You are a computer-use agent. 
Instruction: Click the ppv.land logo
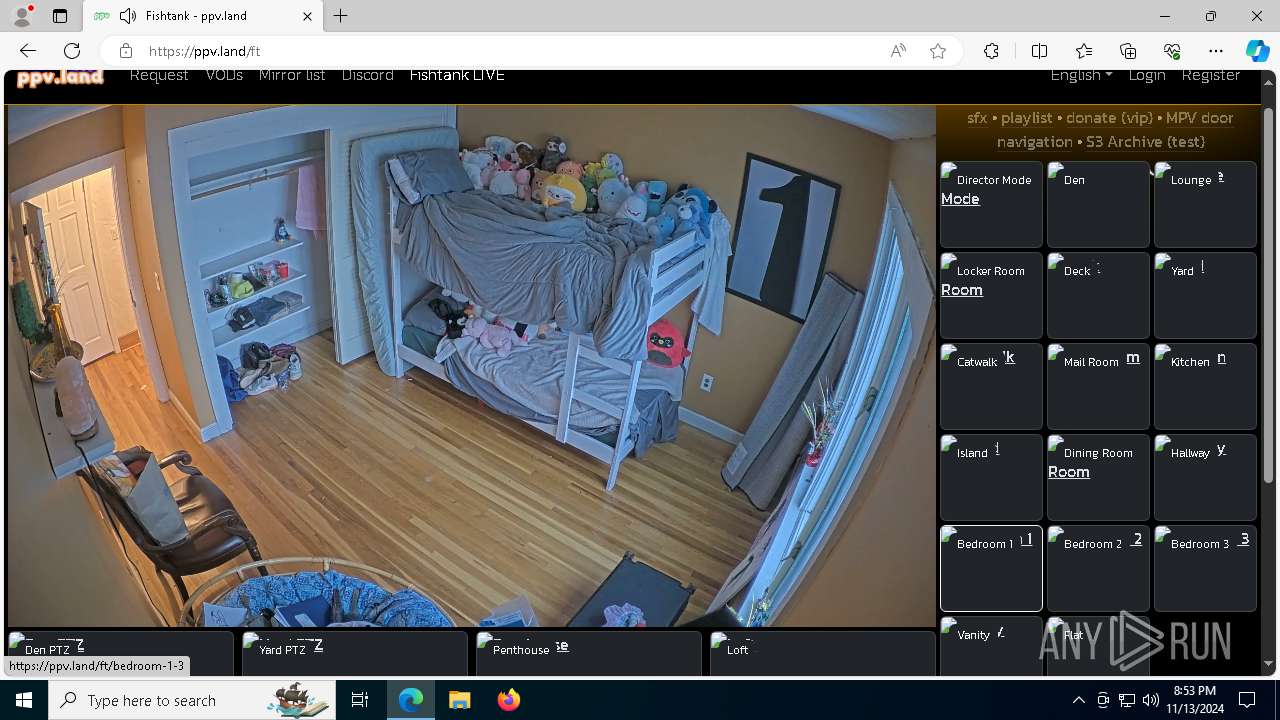point(60,77)
